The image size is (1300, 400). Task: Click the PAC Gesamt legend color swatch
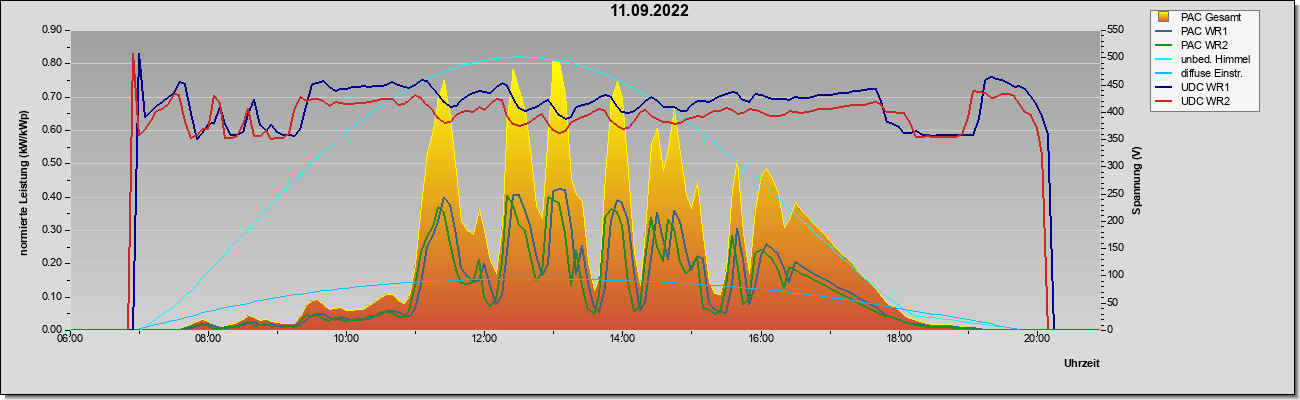(1164, 17)
